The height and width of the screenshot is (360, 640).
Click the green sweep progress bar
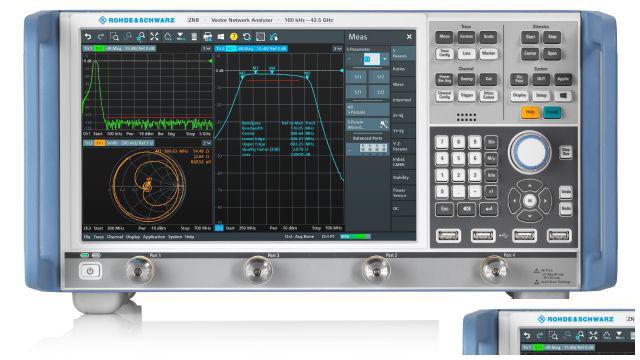point(356,236)
